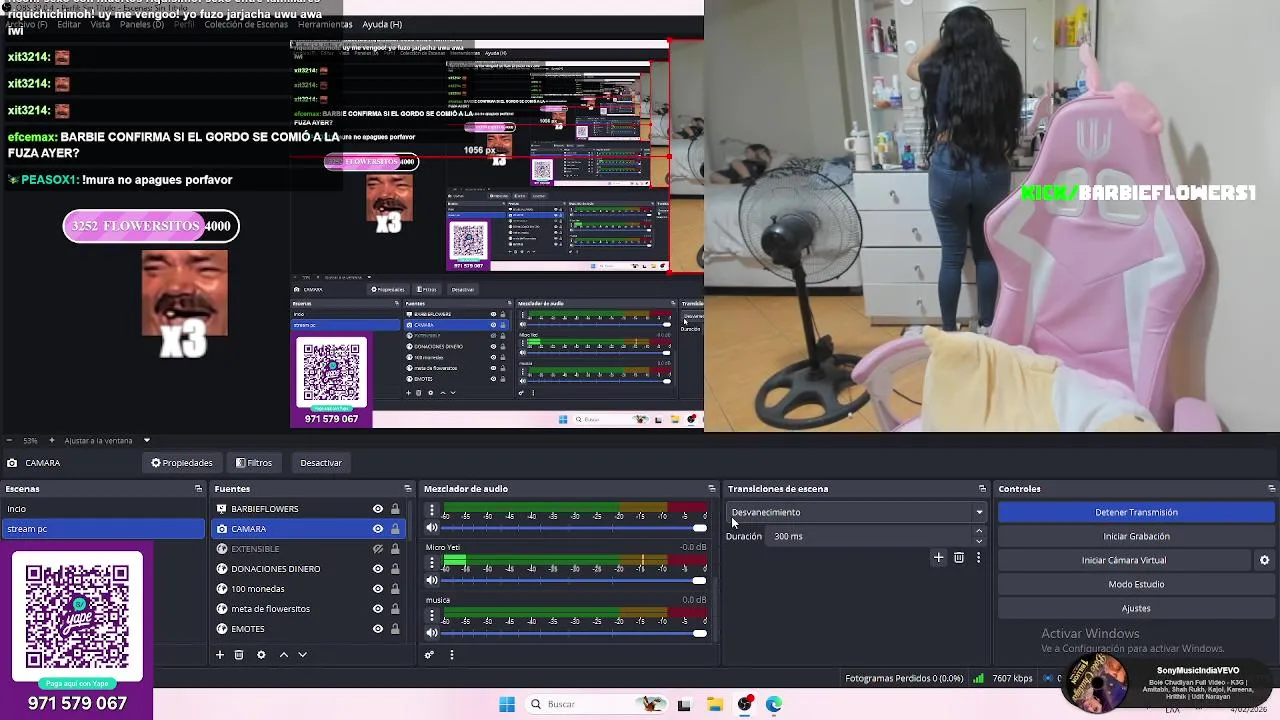Open Ajustes settings button
Screen dimensions: 1280x720
point(1136,608)
